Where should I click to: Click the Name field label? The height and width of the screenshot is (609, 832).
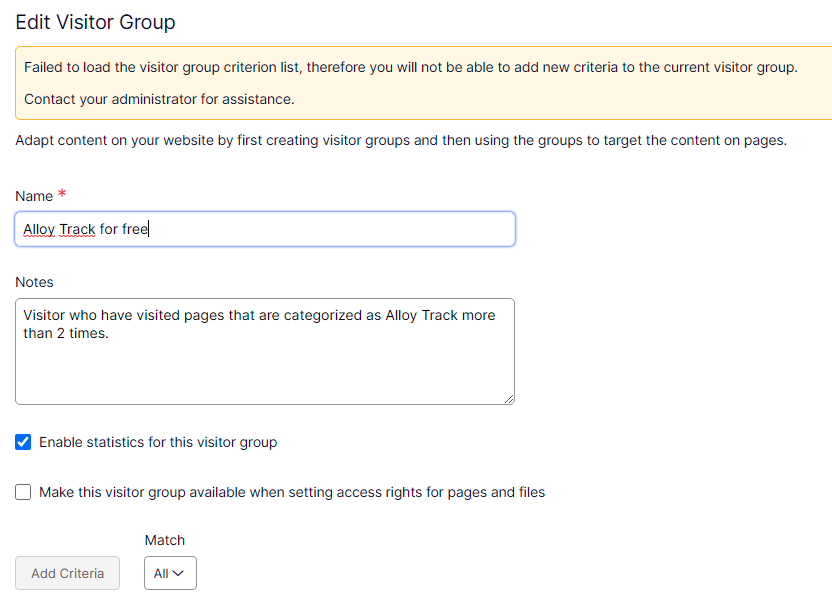coord(34,196)
